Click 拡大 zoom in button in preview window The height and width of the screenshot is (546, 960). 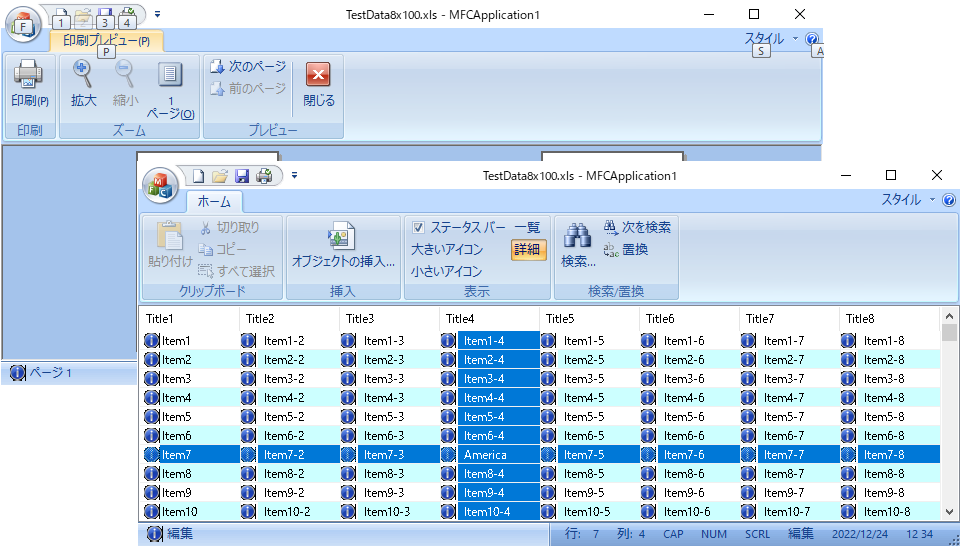pyautogui.click(x=83, y=86)
